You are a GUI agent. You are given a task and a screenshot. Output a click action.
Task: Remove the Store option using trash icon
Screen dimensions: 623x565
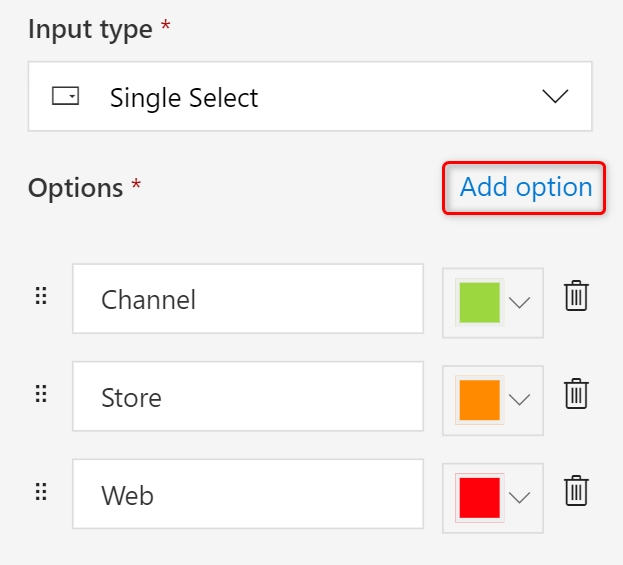576,395
